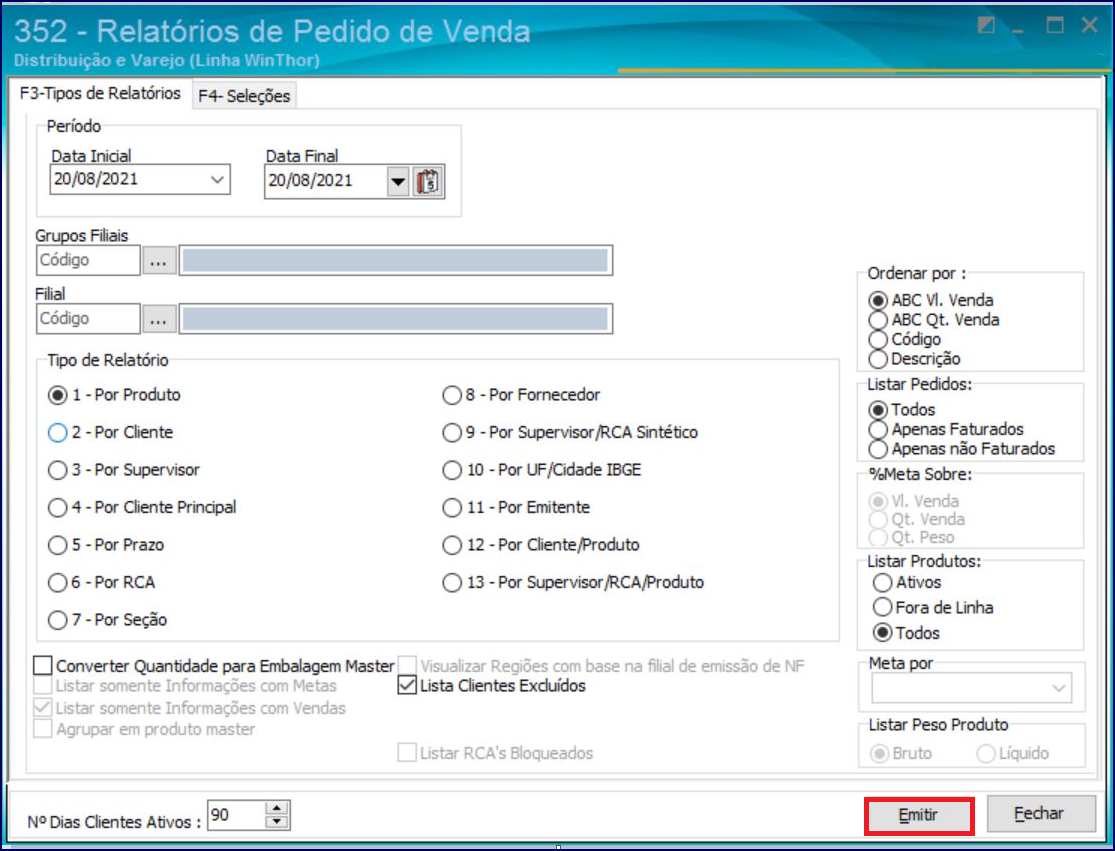This screenshot has height=851, width=1115.
Task: Set Listar Produtos to Fora de Linha
Action: click(x=933, y=608)
